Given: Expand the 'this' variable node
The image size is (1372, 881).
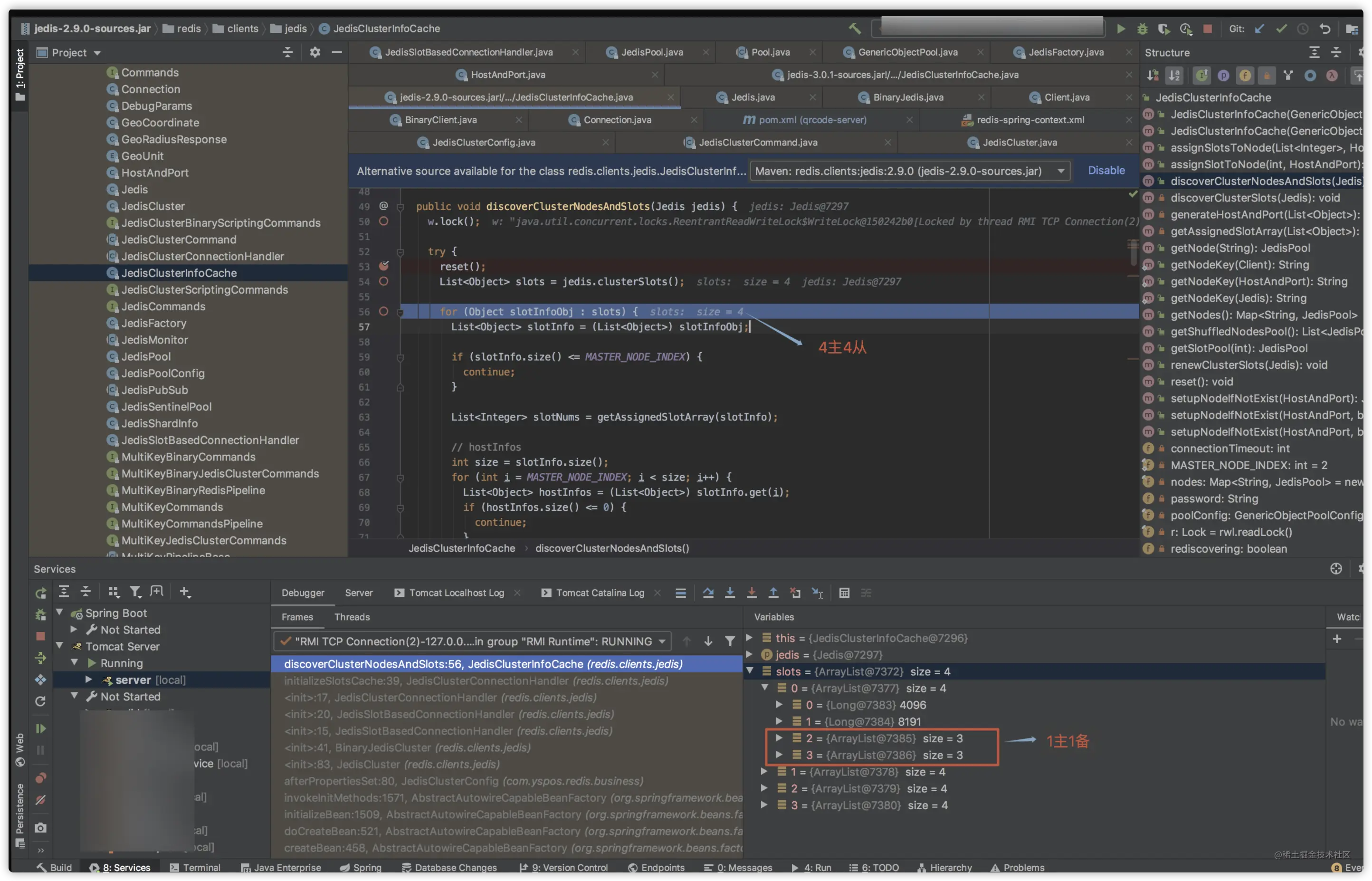Looking at the screenshot, I should pos(750,637).
